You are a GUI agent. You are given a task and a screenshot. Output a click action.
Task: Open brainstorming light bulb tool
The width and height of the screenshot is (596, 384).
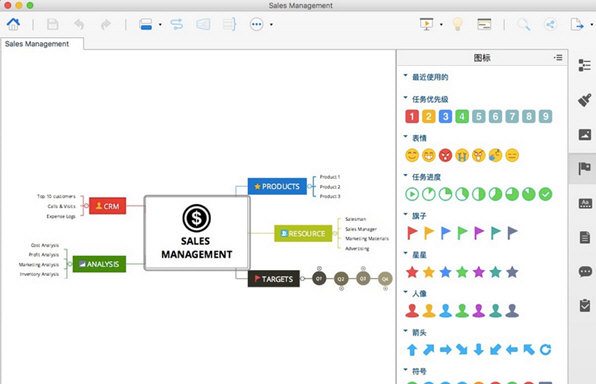(458, 24)
